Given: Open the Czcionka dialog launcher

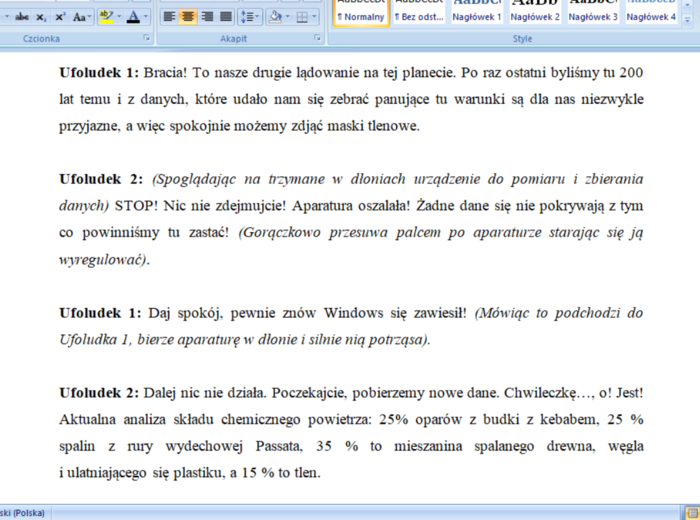Looking at the screenshot, I should pyautogui.click(x=148, y=38).
